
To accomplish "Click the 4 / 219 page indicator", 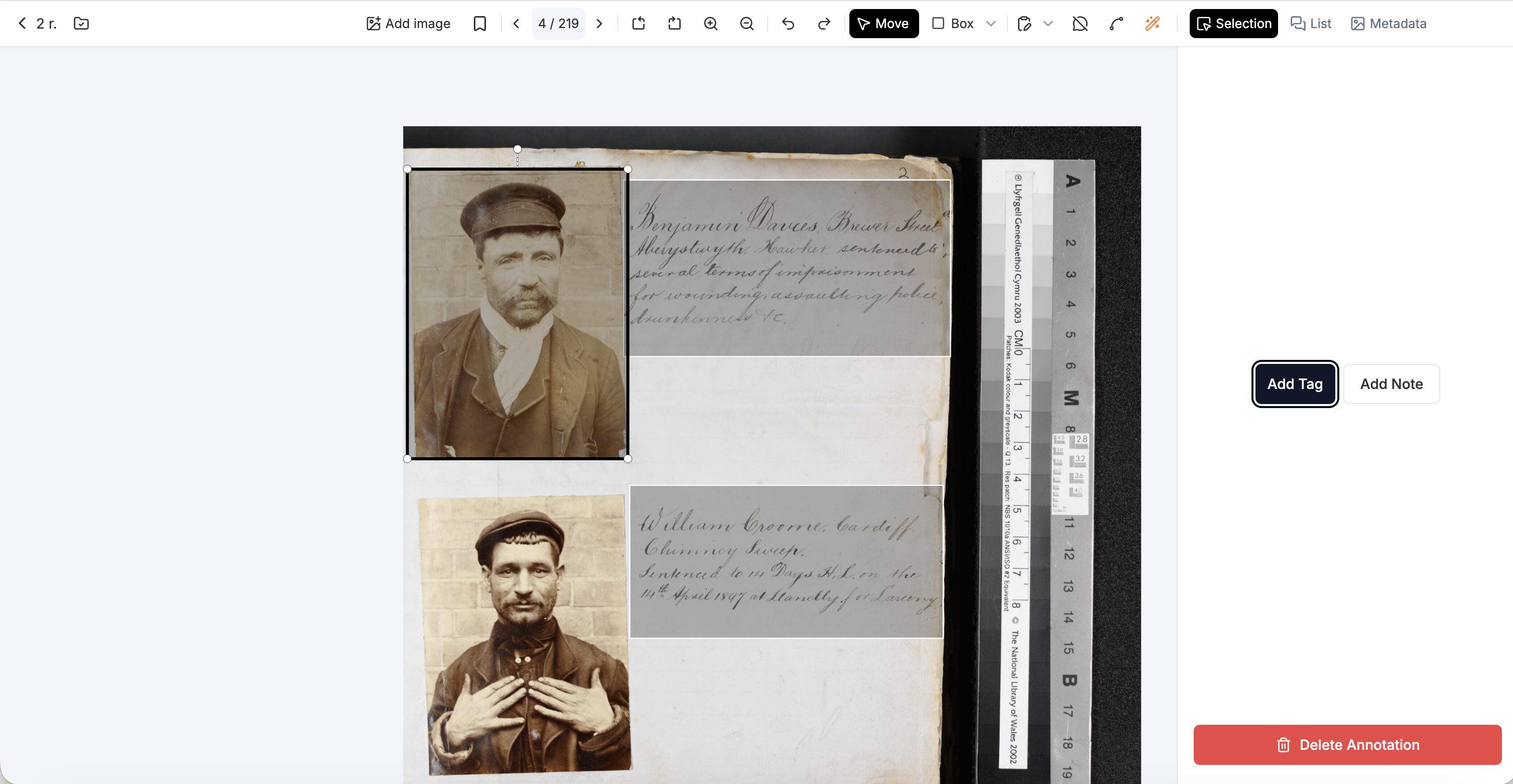I will pos(559,24).
